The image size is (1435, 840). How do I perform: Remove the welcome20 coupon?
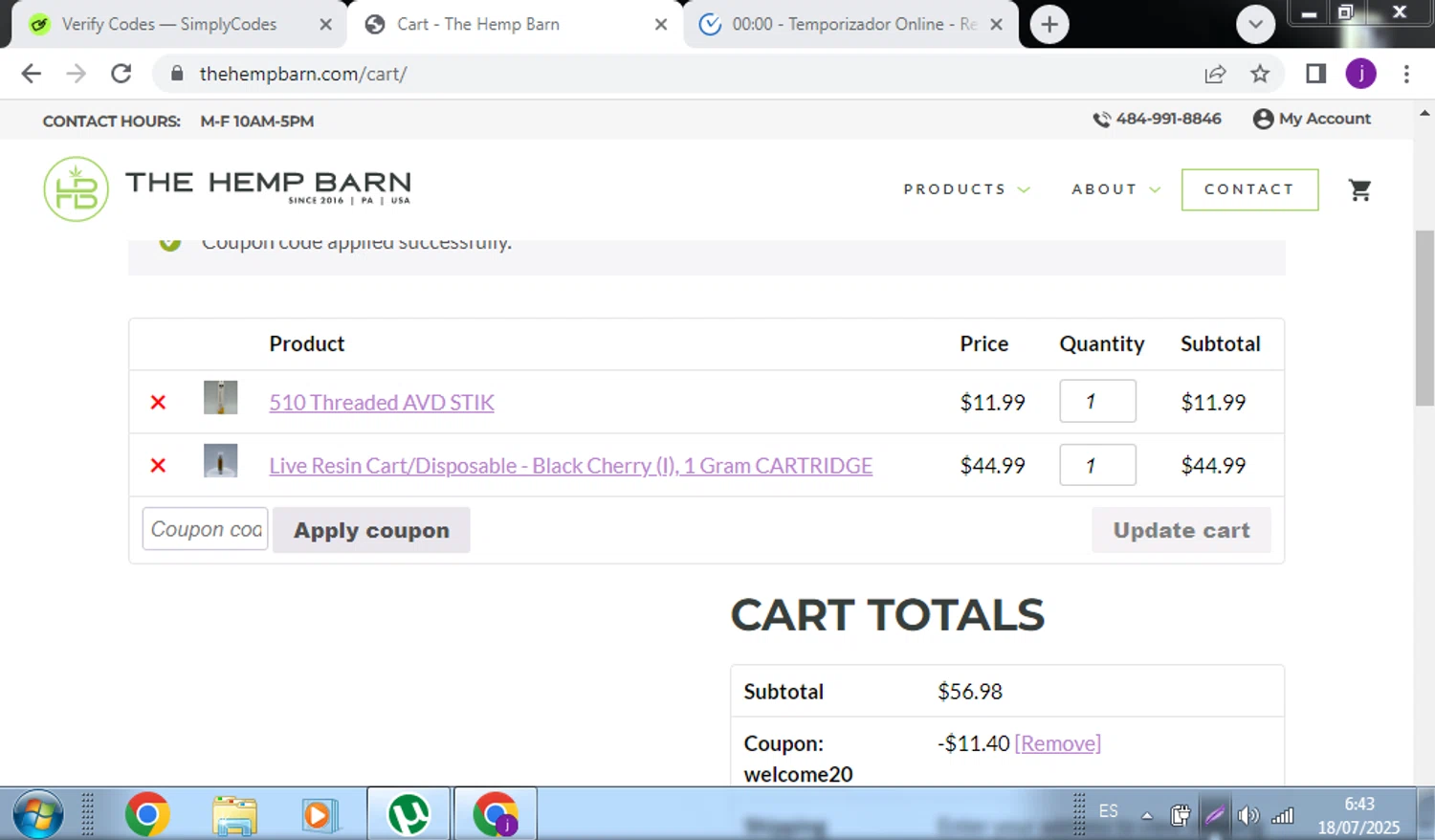[x=1057, y=743]
